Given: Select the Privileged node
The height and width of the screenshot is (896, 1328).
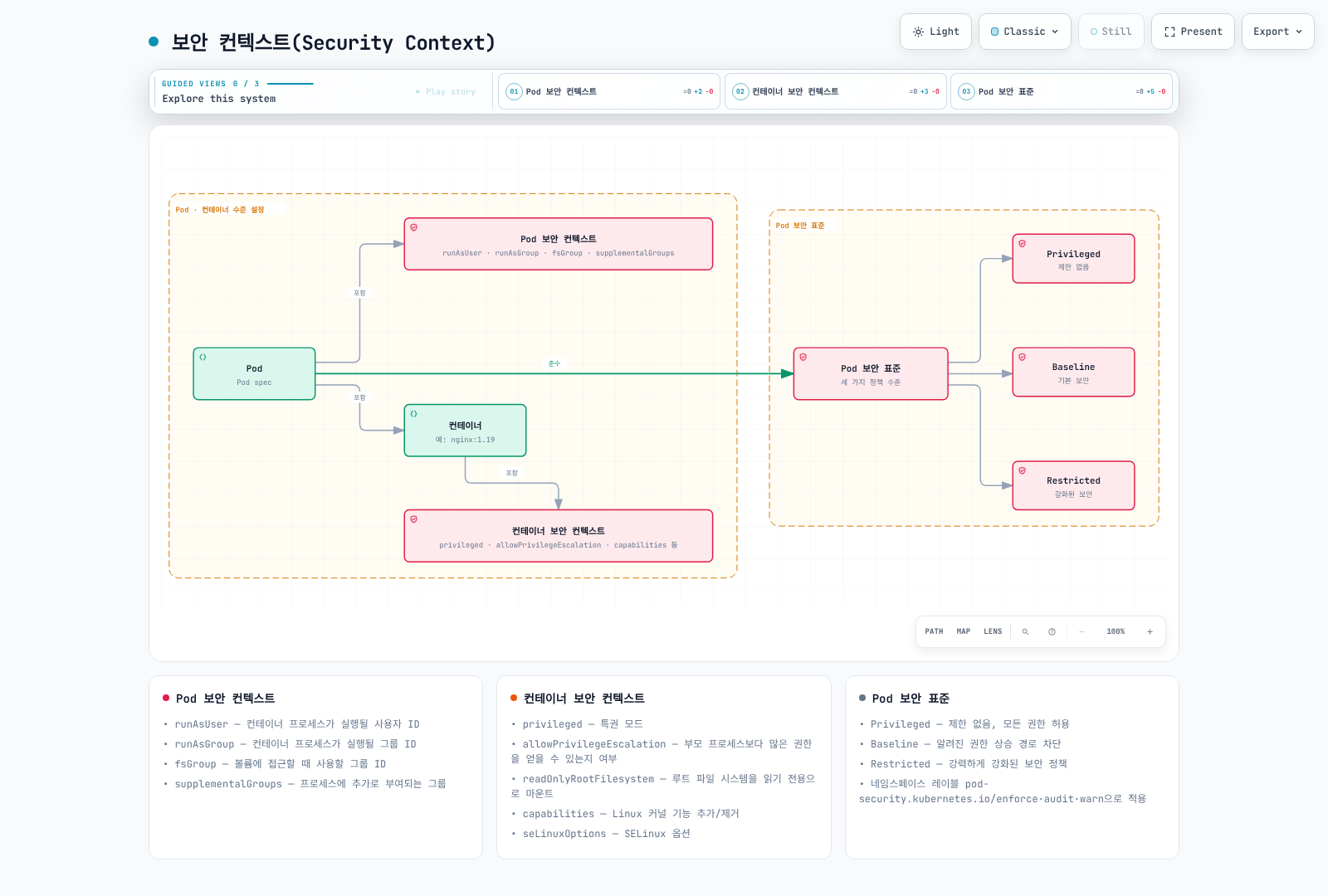Looking at the screenshot, I should click(1073, 259).
